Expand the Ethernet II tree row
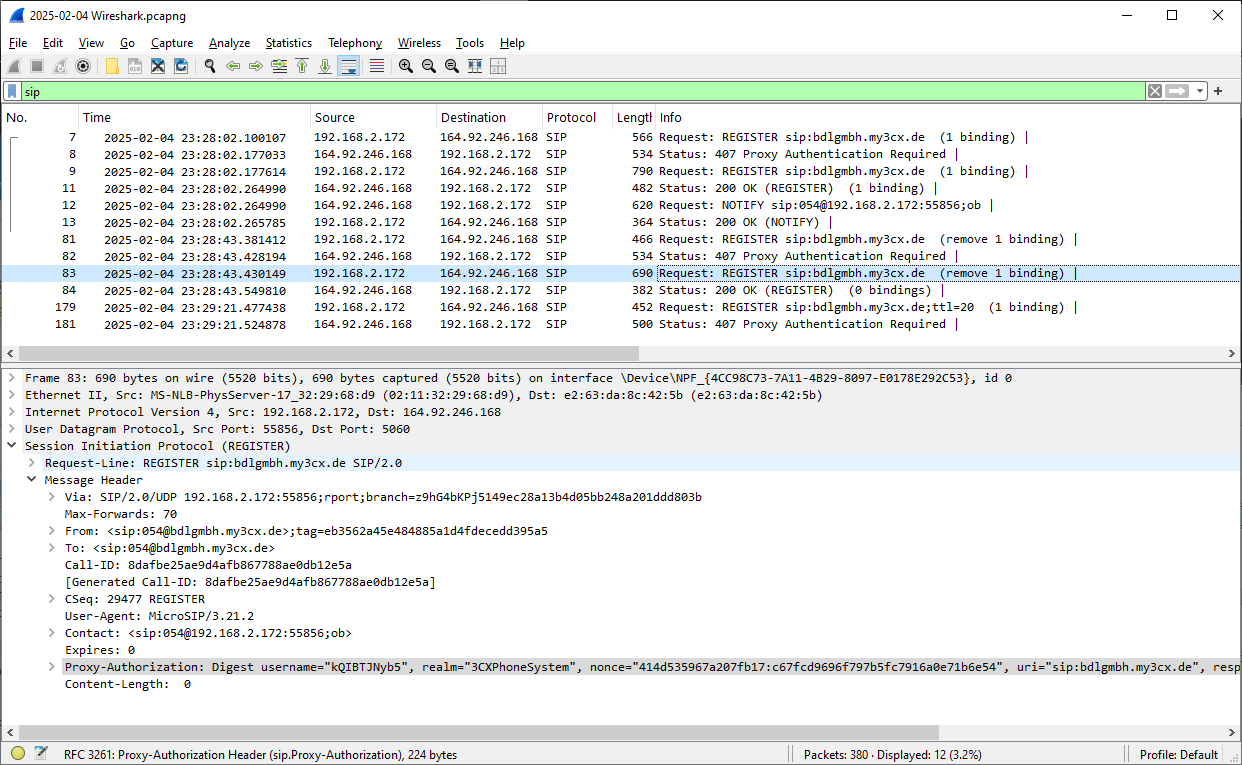 12,395
